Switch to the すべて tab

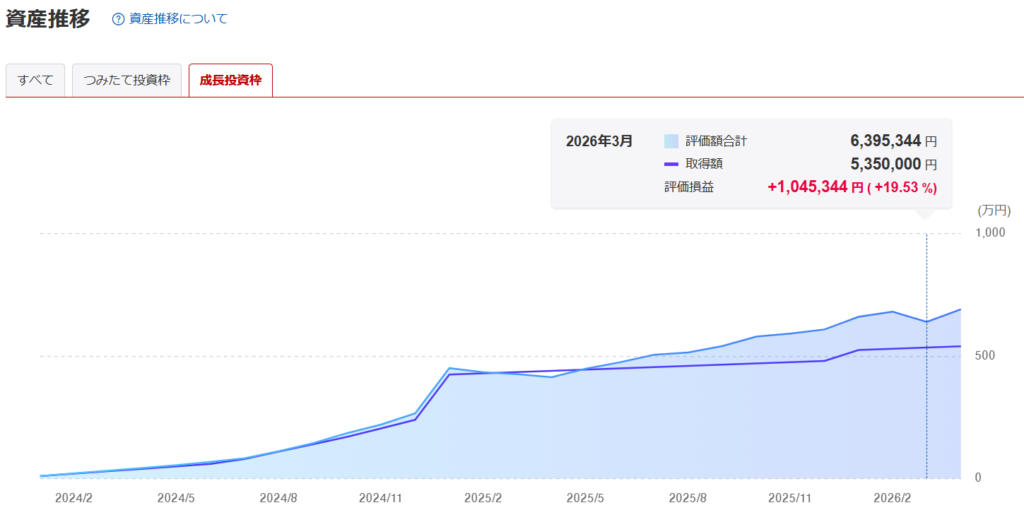pos(36,80)
